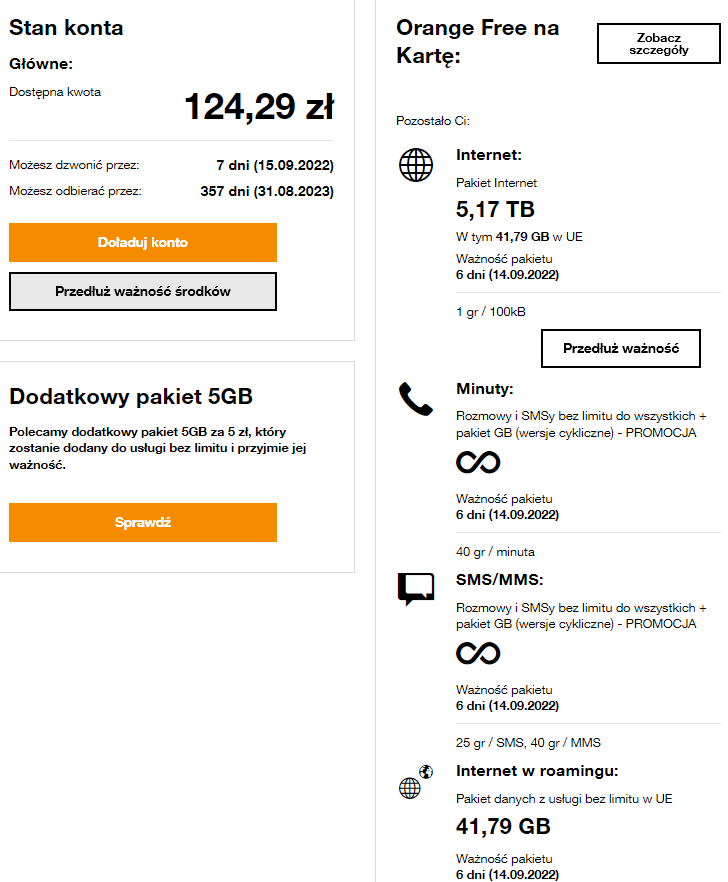Screen dimensions: 728x882
Task: Click the phone icon beside Minuty
Action: [x=416, y=398]
